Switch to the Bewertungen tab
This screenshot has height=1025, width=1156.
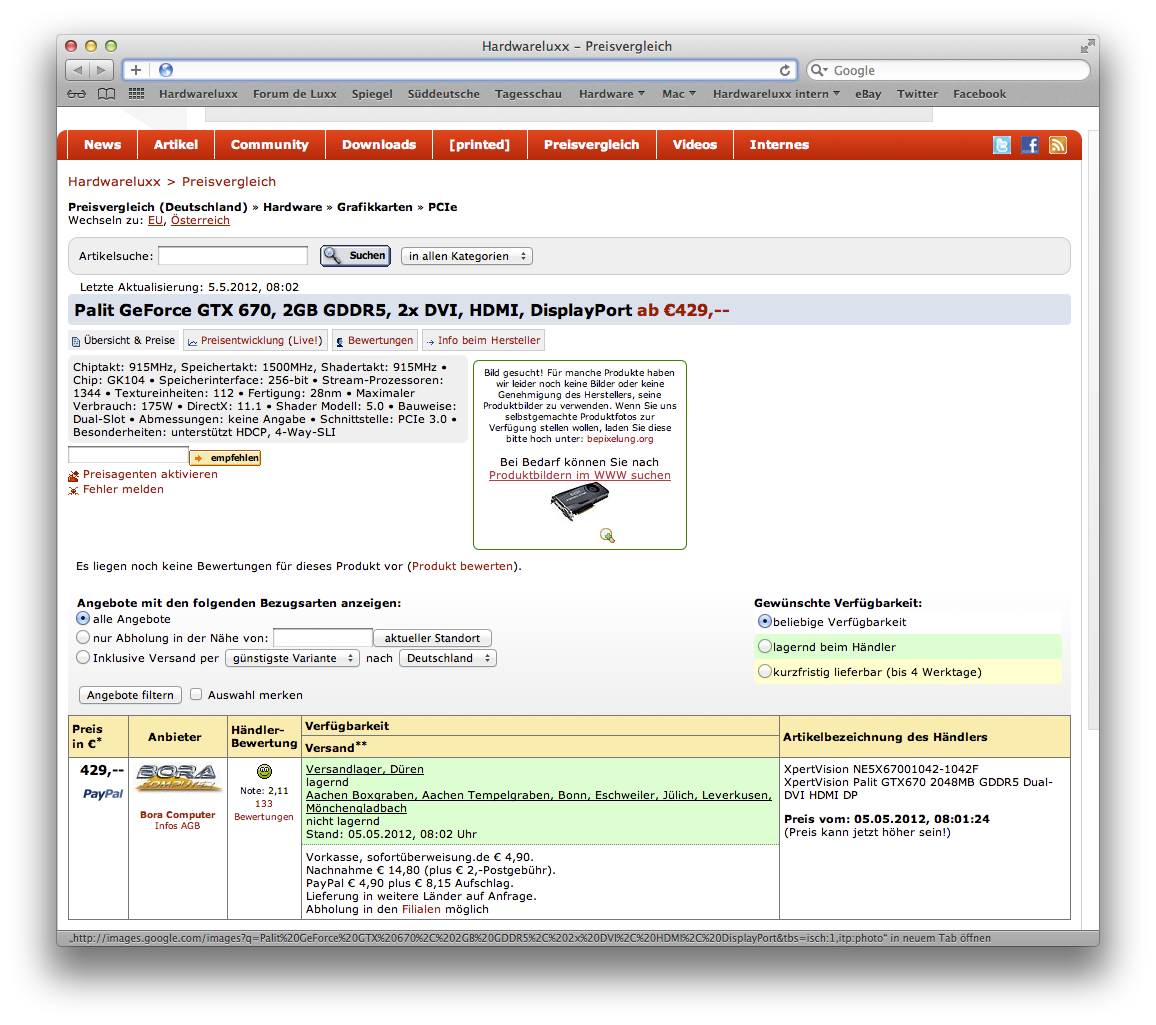375,340
